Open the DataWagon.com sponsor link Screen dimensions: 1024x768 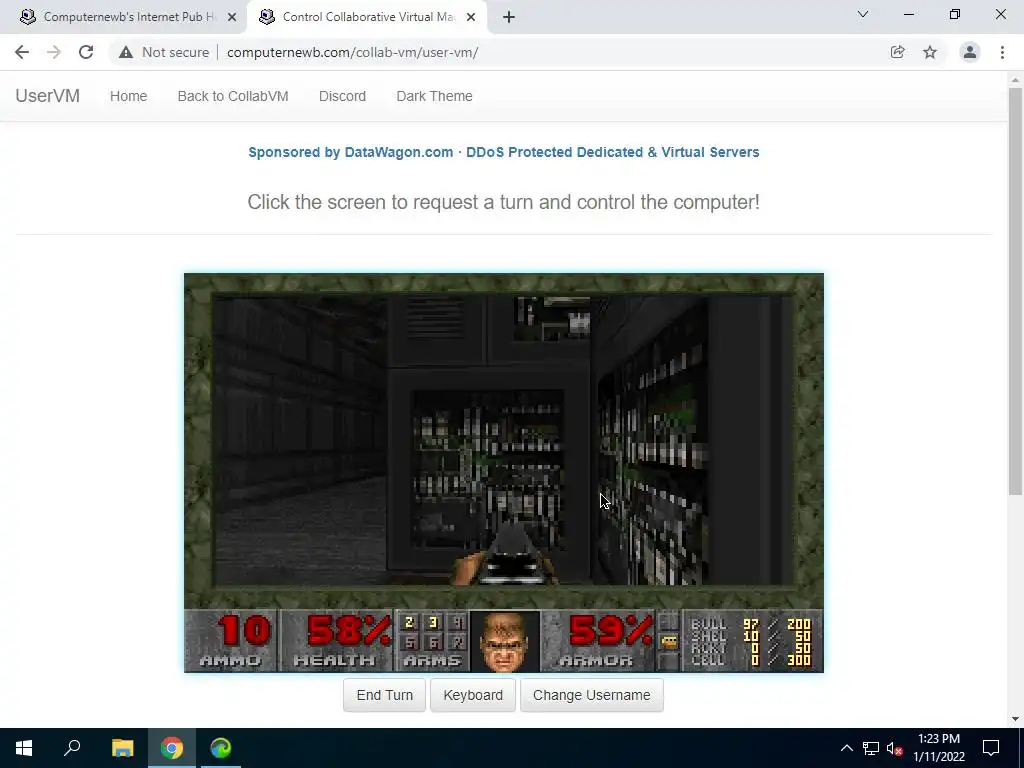[504, 152]
